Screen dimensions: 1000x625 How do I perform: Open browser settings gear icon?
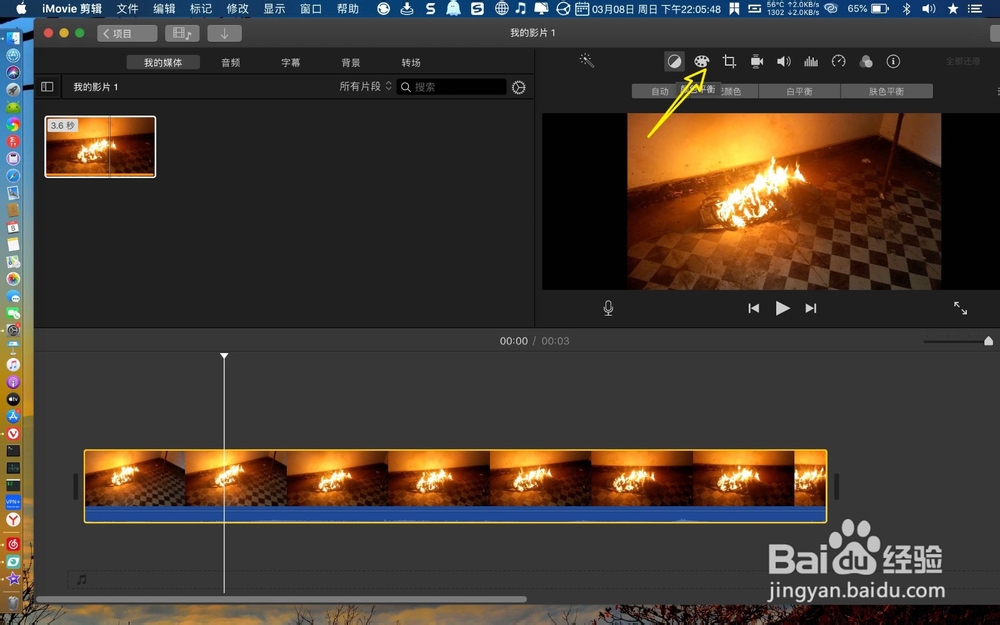(x=518, y=87)
